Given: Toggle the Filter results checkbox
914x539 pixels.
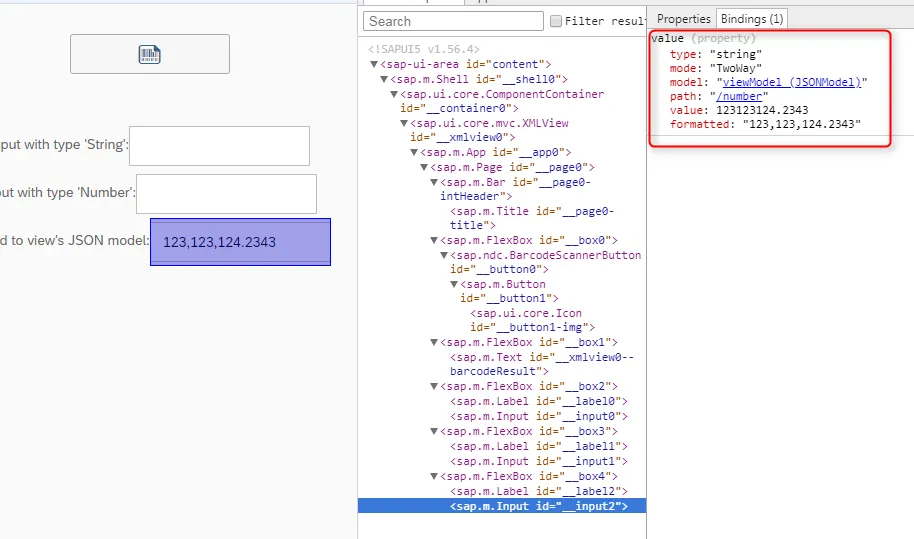Looking at the screenshot, I should (556, 21).
